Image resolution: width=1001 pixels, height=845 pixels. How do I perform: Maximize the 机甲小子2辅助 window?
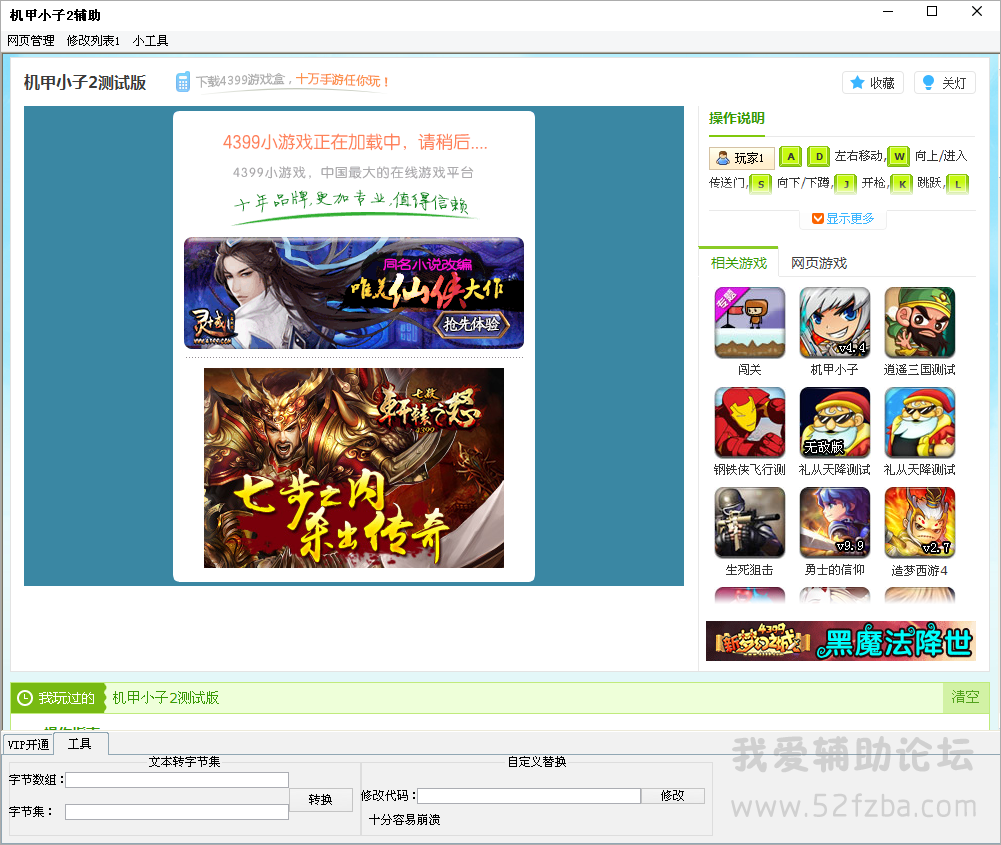point(932,11)
